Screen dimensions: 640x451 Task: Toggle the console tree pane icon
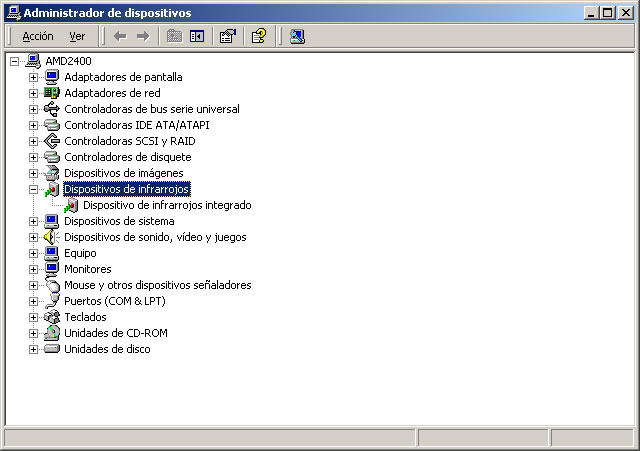pos(197,36)
